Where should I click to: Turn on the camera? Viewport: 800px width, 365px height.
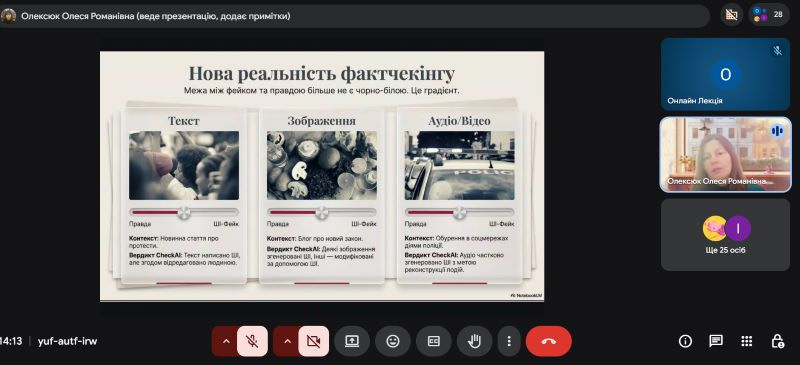[313, 341]
